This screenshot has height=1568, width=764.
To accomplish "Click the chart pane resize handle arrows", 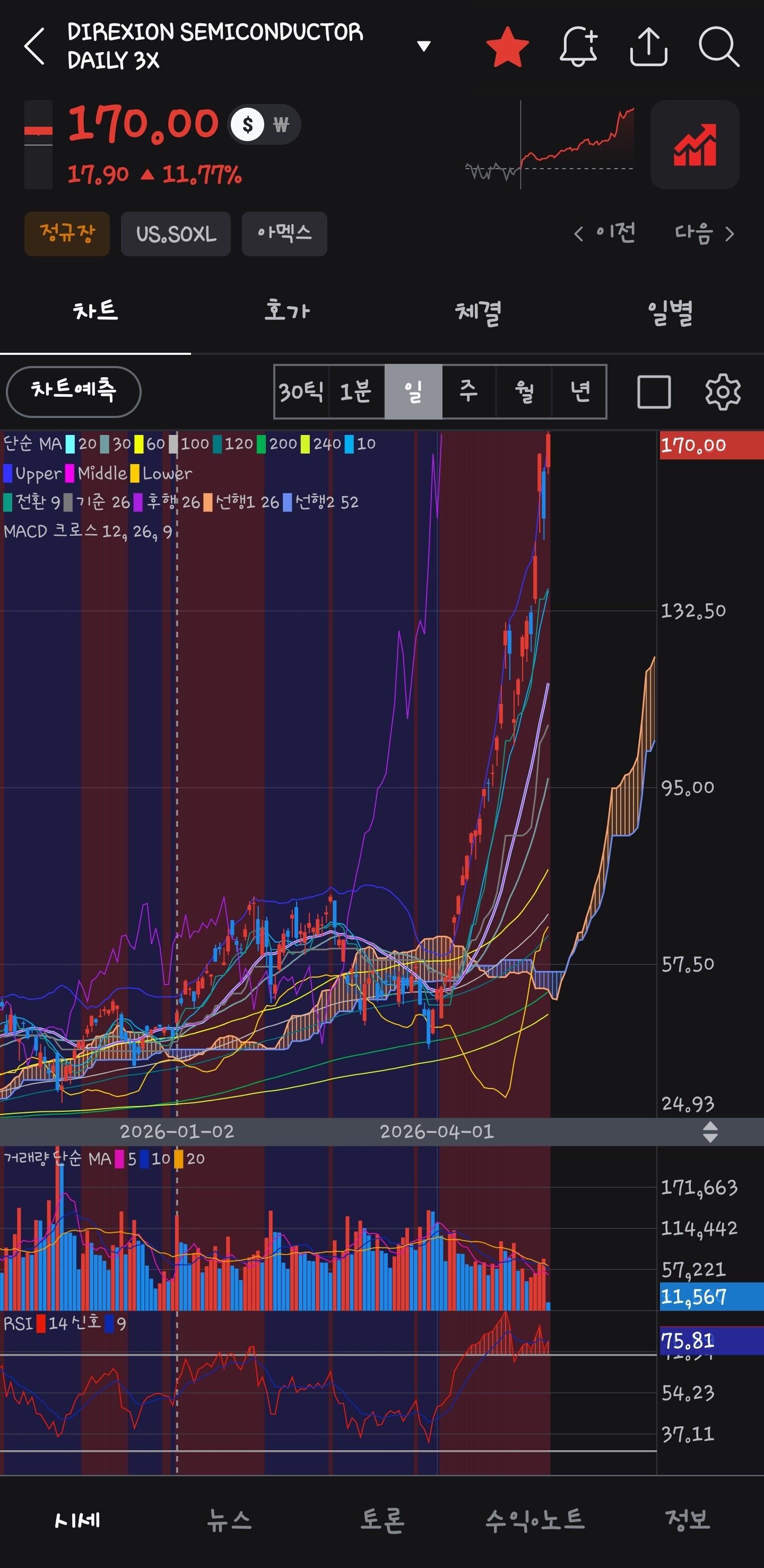I will 710,1132.
